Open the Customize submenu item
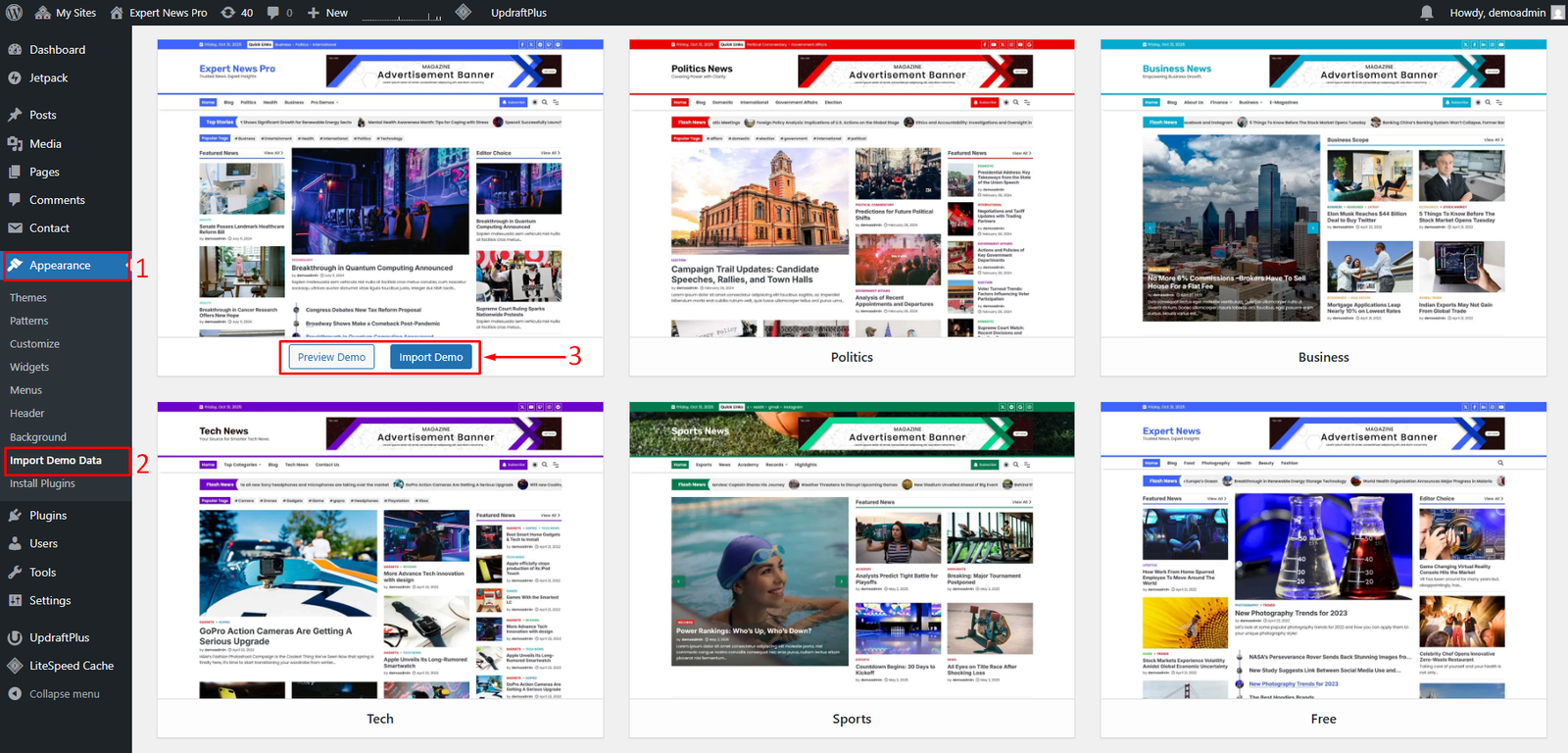 pyautogui.click(x=34, y=344)
